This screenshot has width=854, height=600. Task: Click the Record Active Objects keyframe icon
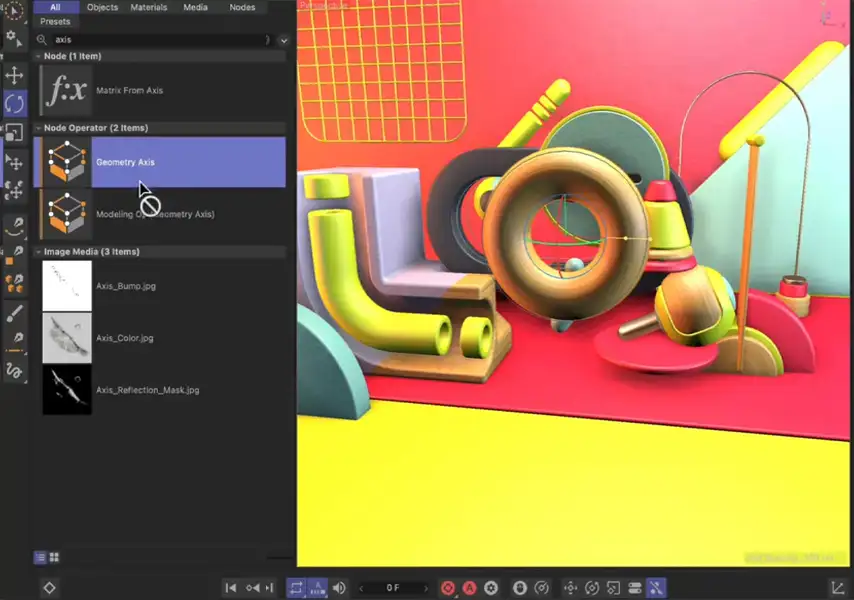(x=449, y=588)
